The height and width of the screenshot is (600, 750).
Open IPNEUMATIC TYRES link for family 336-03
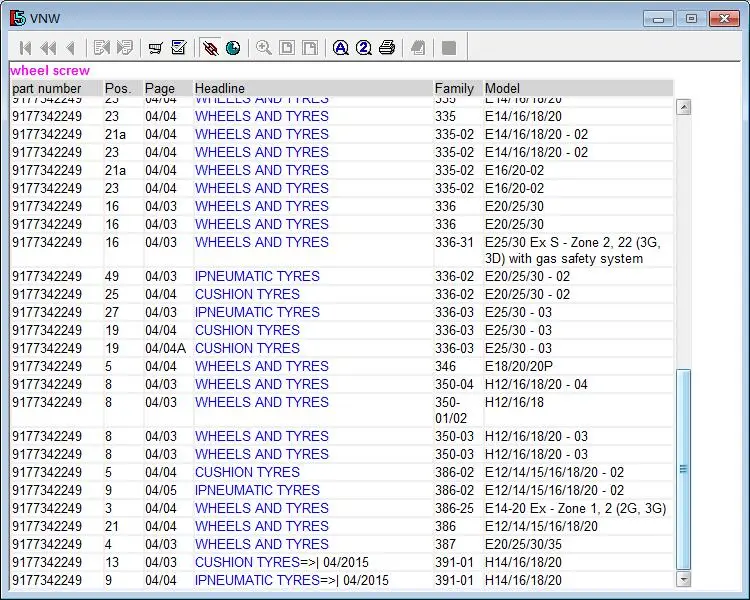pyautogui.click(x=257, y=312)
